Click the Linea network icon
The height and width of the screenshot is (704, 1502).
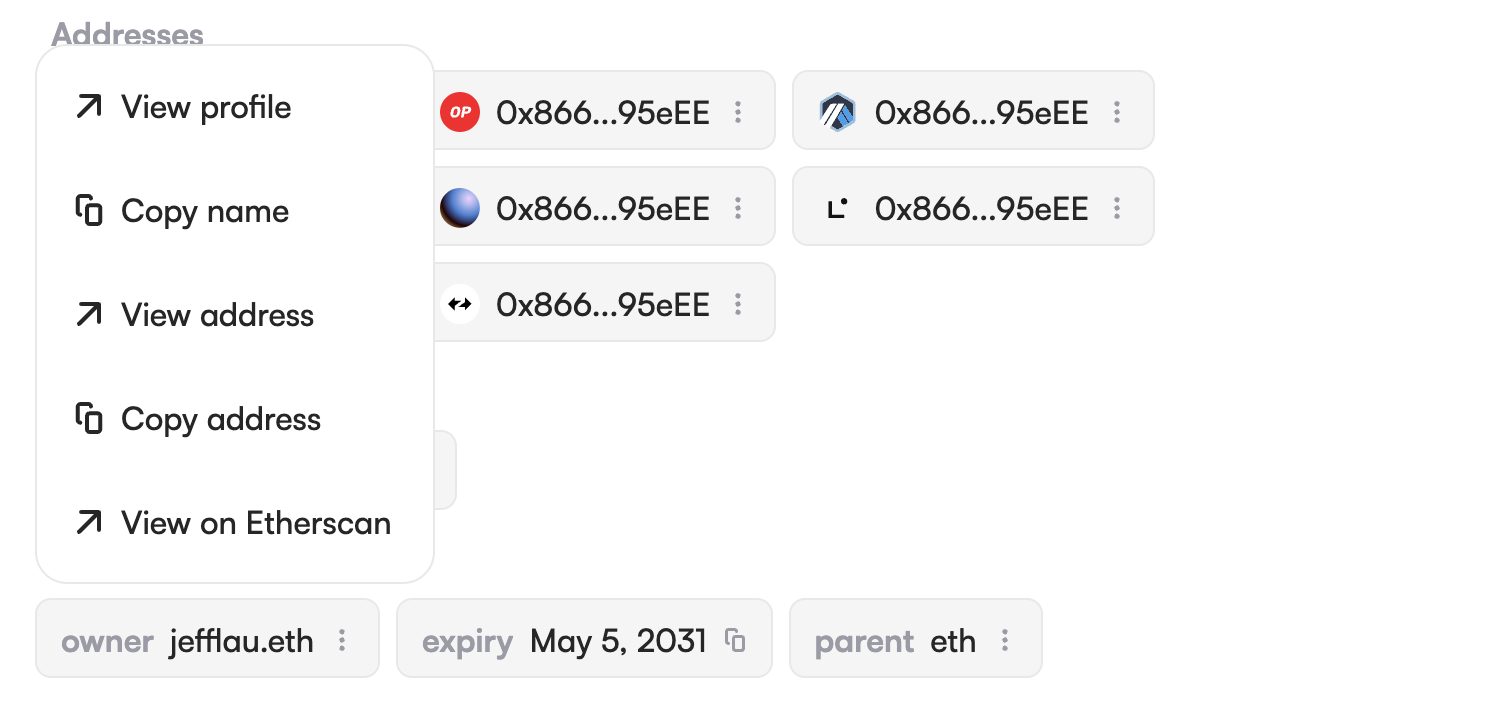pyautogui.click(x=837, y=208)
